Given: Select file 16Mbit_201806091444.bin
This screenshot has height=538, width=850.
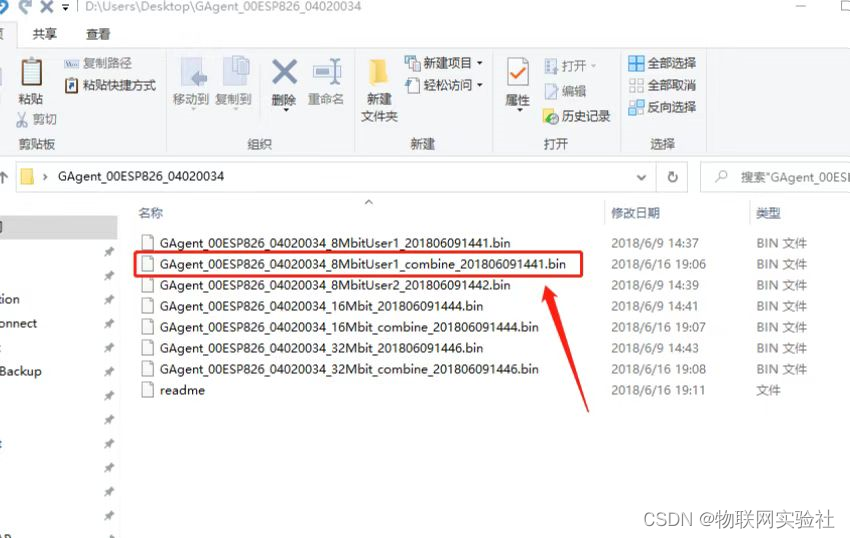Looking at the screenshot, I should [x=321, y=306].
